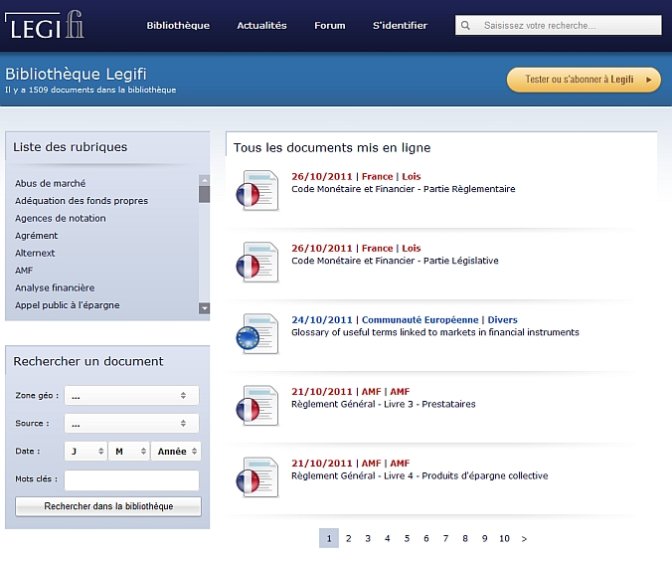Click current page 1 in pagination
Image resolution: width=672 pixels, height=561 pixels.
point(329,538)
